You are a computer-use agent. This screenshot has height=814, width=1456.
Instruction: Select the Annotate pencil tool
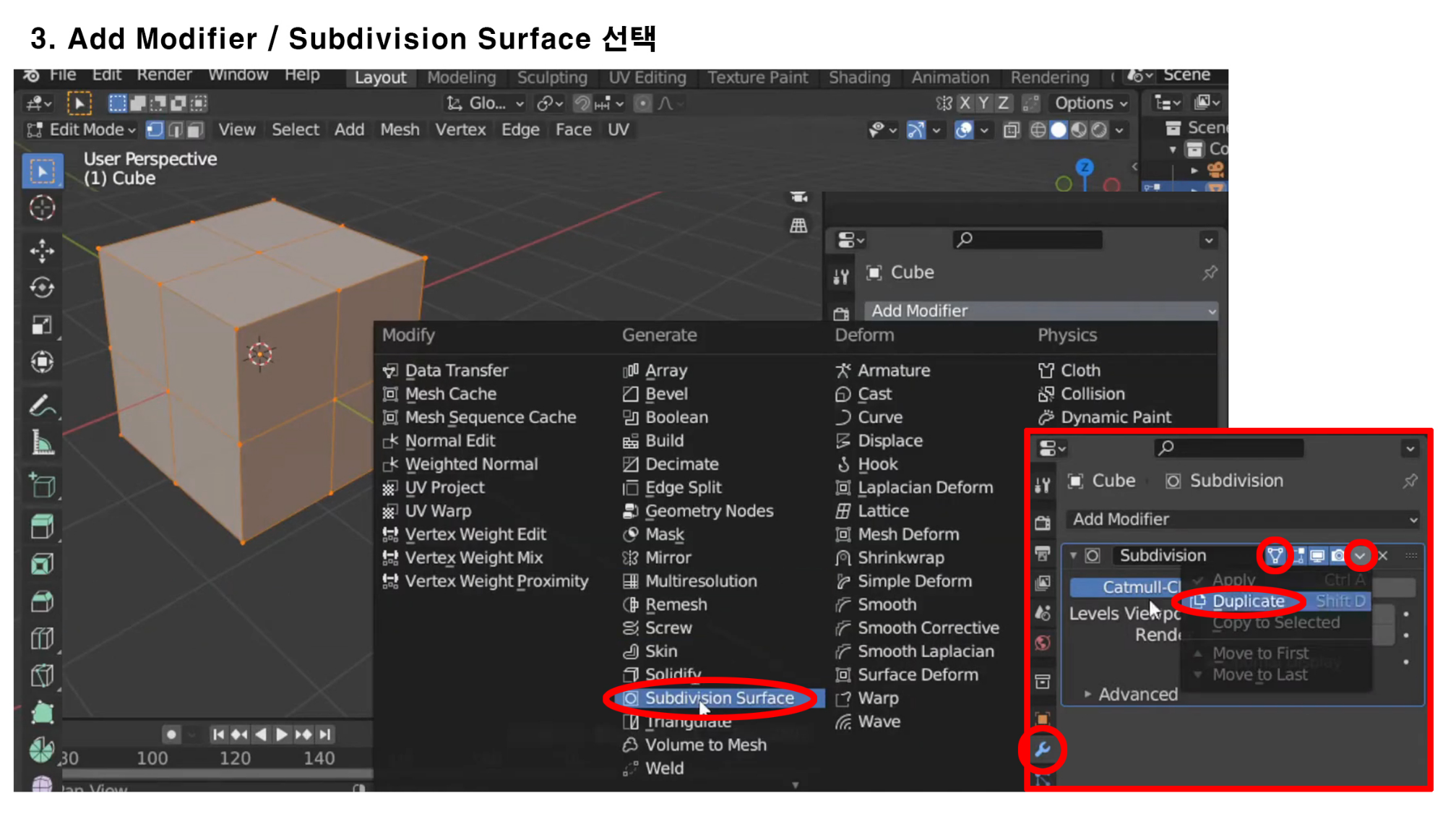coord(42,406)
